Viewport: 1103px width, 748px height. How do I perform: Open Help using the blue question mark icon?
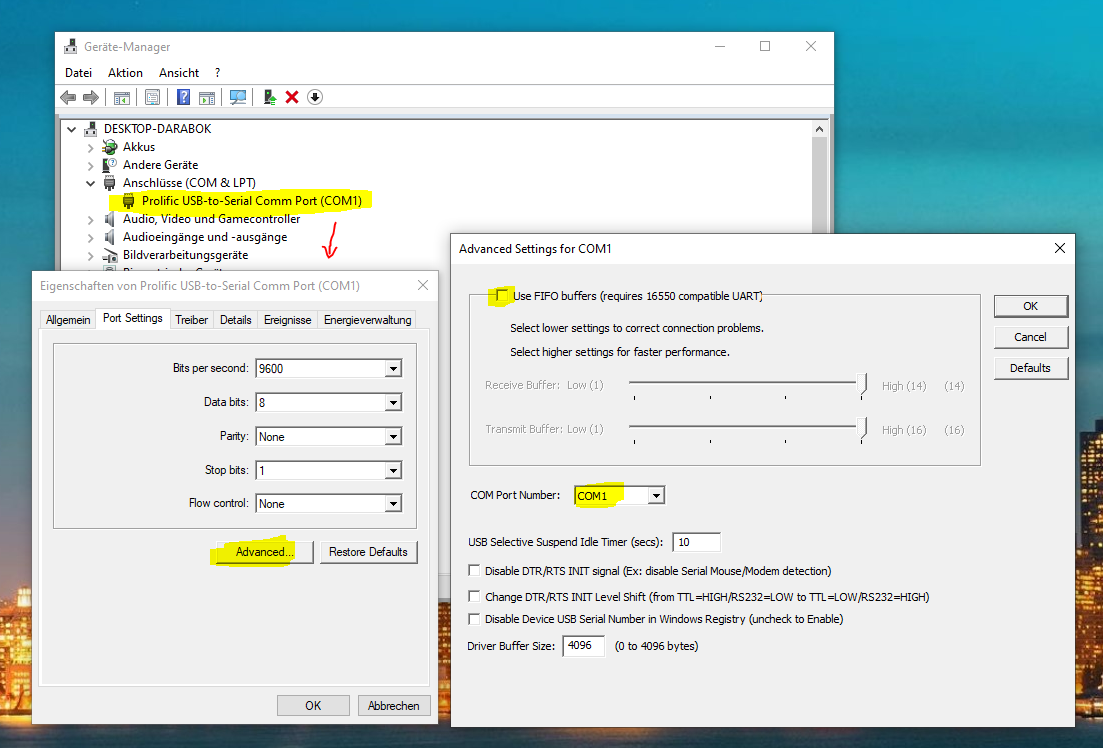(184, 96)
